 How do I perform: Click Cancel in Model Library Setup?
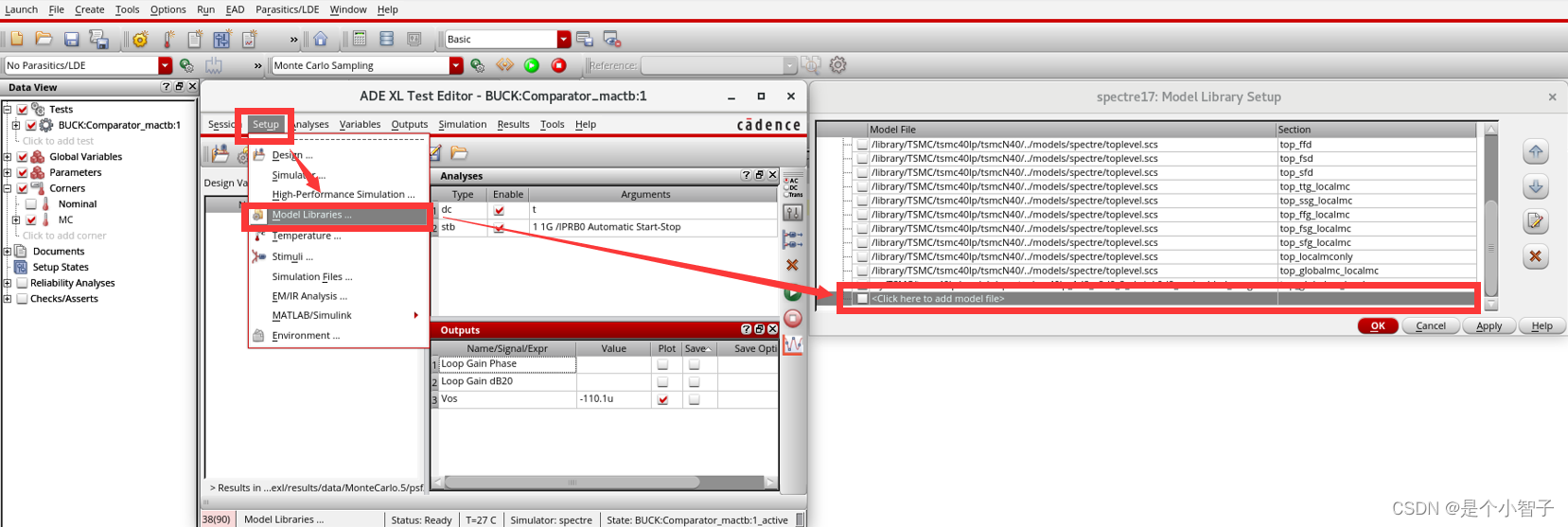(1430, 325)
